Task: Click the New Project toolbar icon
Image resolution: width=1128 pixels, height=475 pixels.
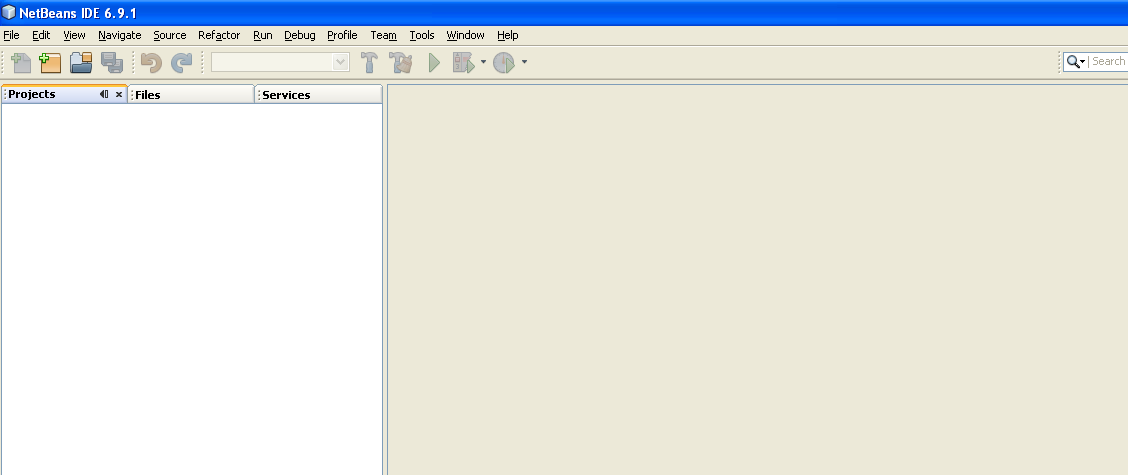Action: (50, 63)
